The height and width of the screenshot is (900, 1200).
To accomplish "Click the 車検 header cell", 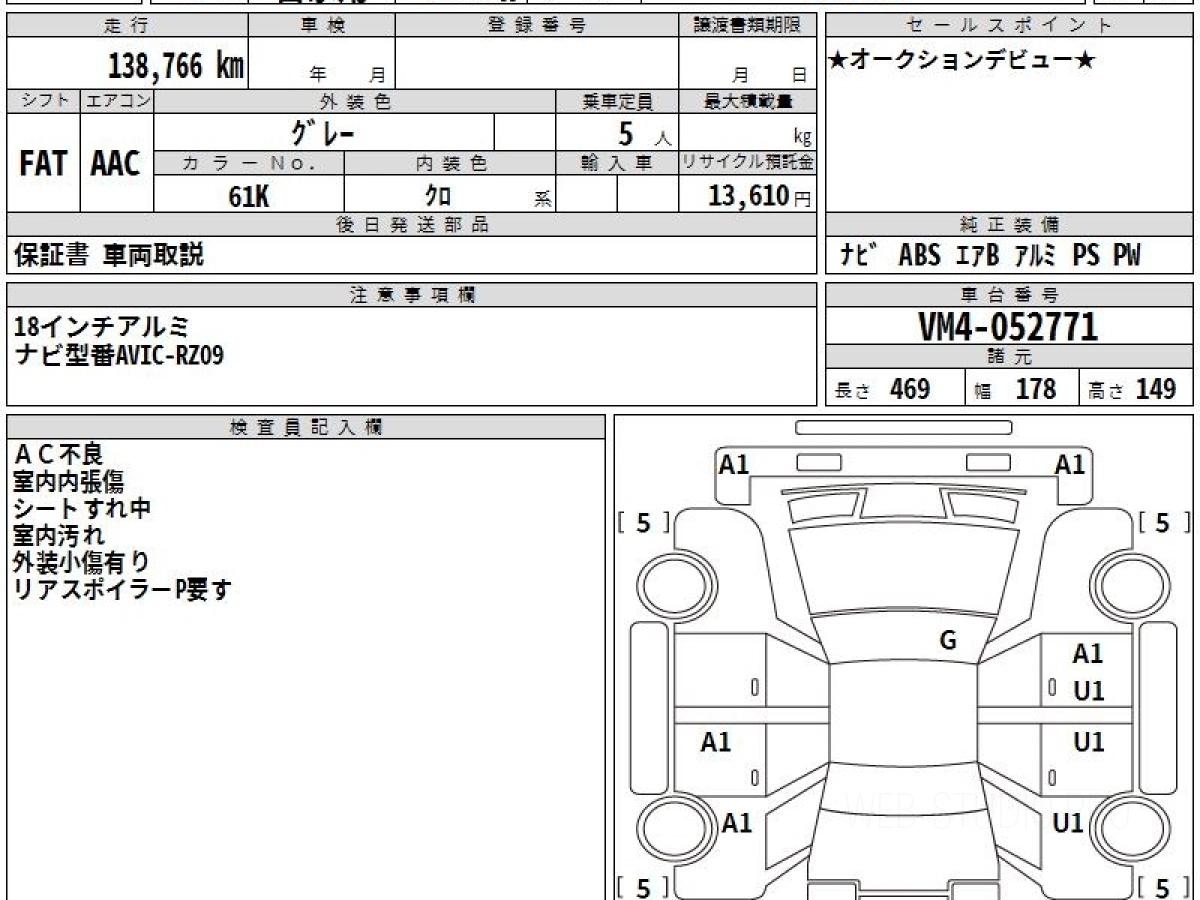I will point(322,26).
